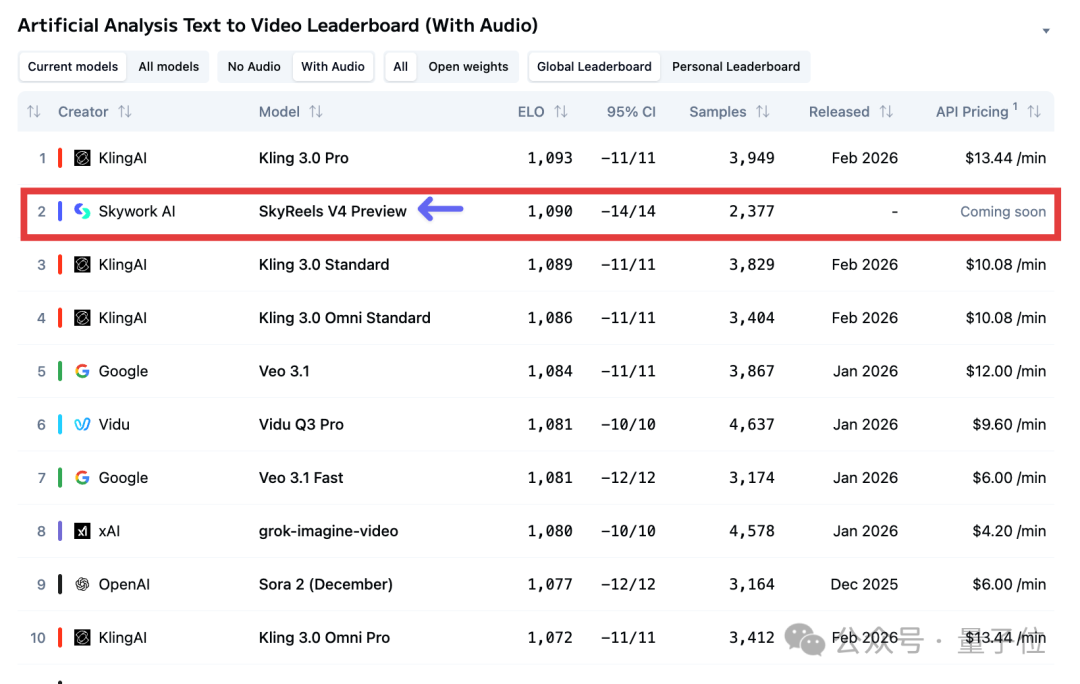Select the All weights filter
The height and width of the screenshot is (684, 1080).
click(x=400, y=67)
